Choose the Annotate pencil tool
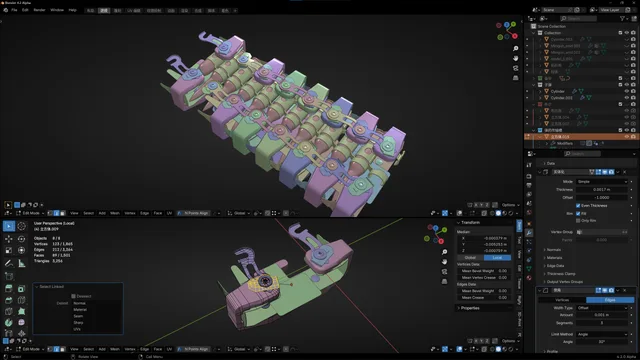The height and width of the screenshot is (360, 640). [9, 264]
